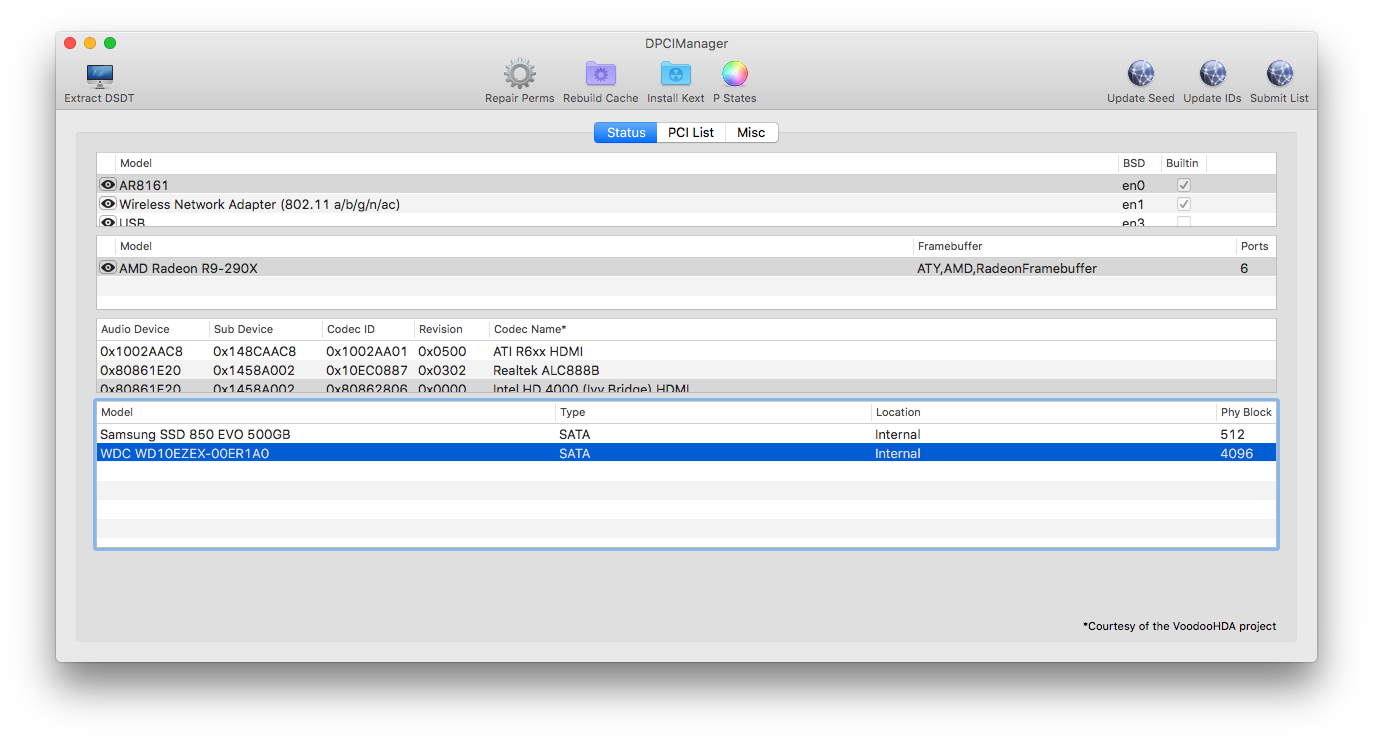Click Wireless Network Adapter (802.11 a/b/g/n/ac) entry

pyautogui.click(x=260, y=204)
